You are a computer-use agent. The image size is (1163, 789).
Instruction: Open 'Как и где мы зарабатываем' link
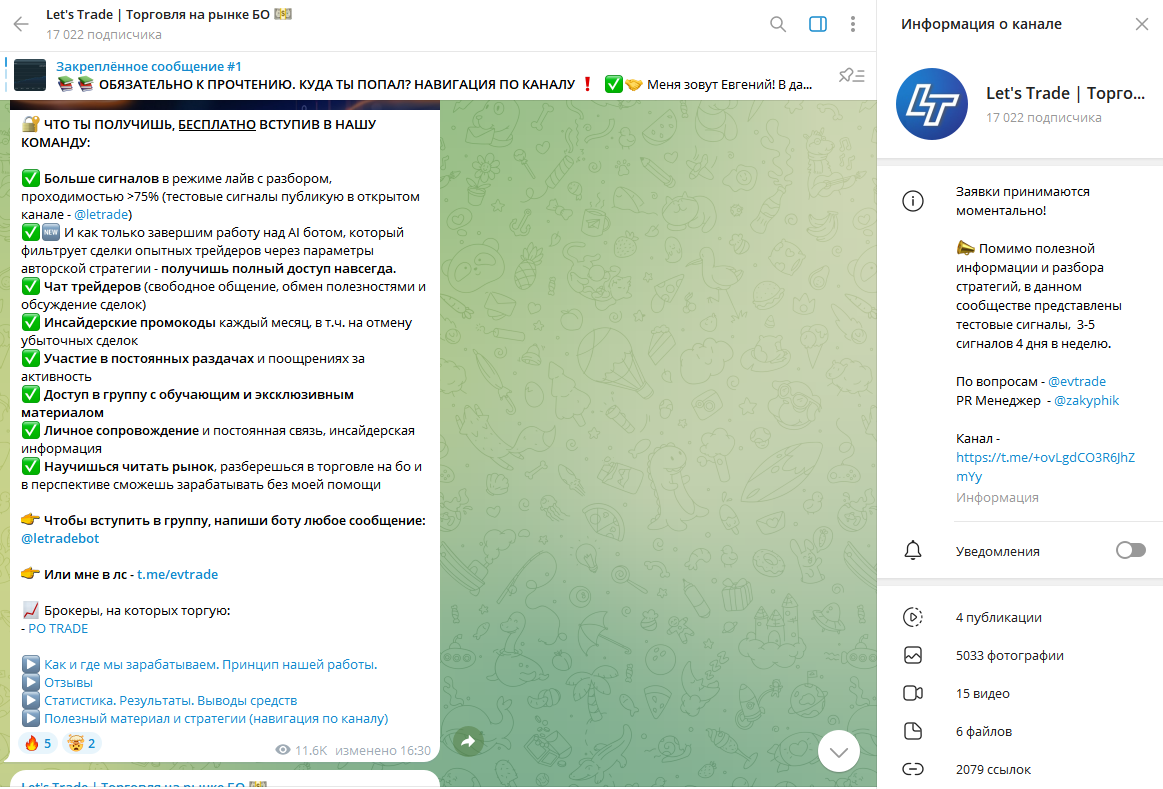pos(211,664)
